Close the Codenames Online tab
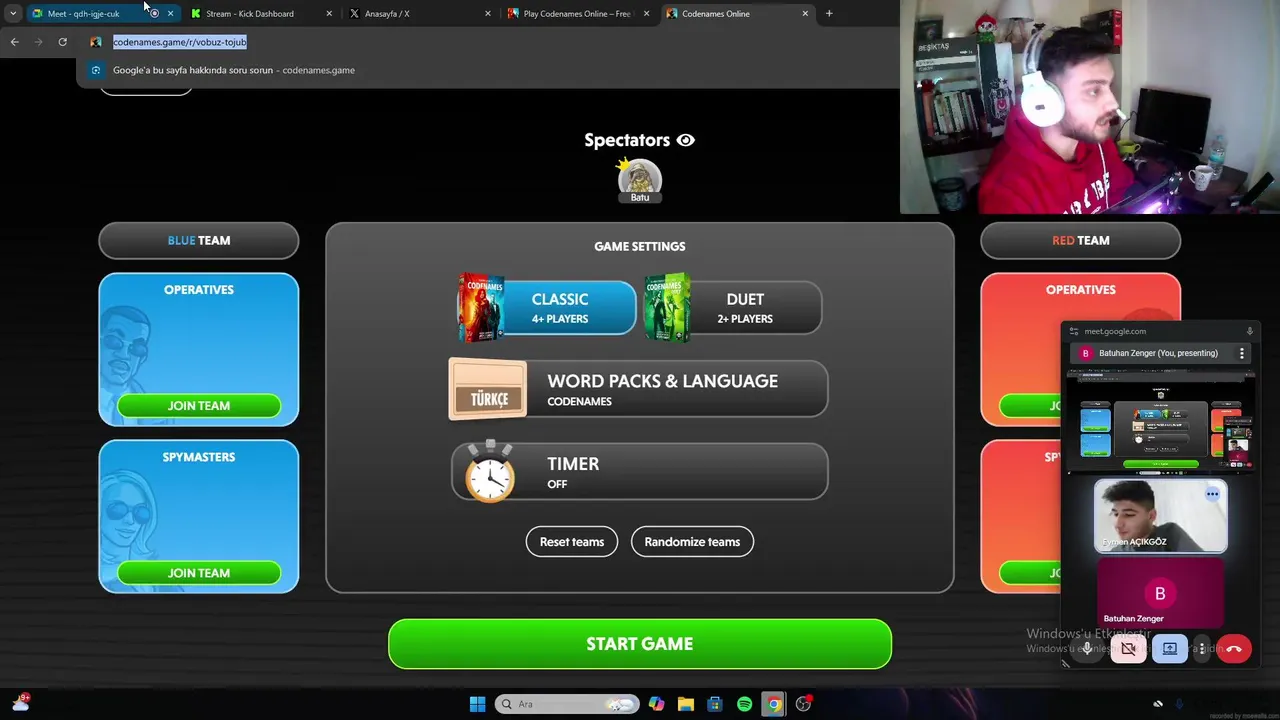1280x720 pixels. (x=805, y=14)
